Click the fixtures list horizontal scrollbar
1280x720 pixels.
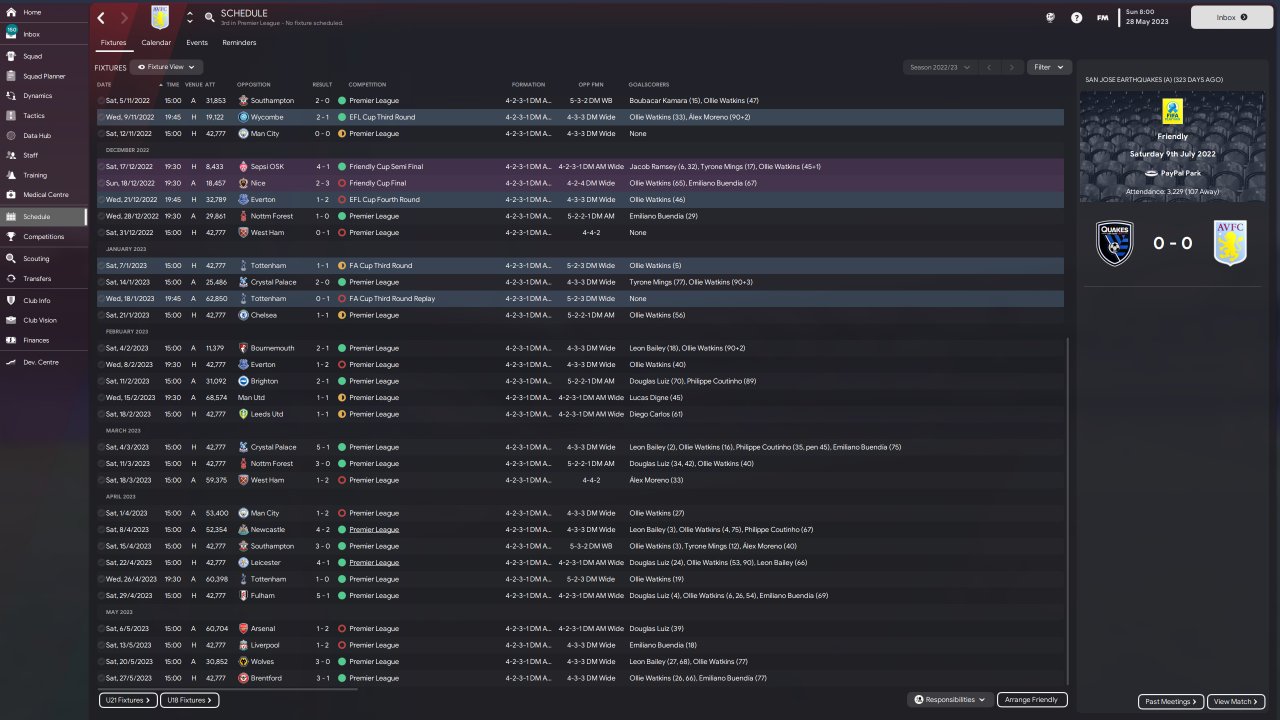227,688
